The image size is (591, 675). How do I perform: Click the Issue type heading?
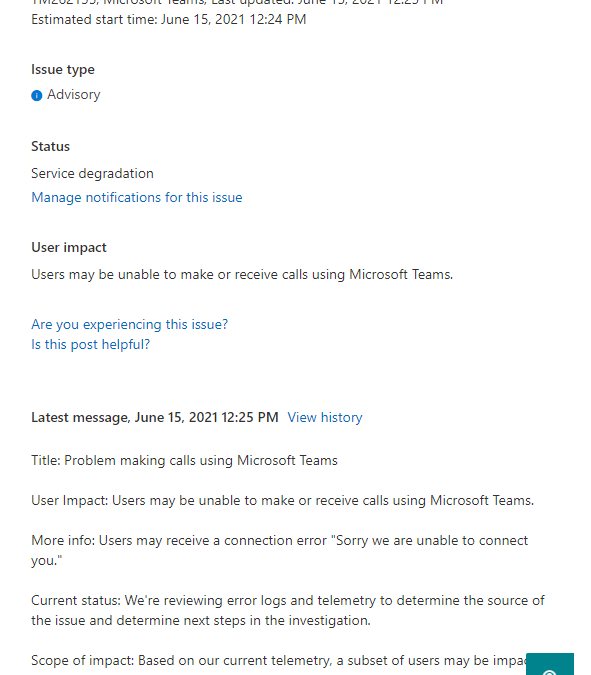(63, 69)
